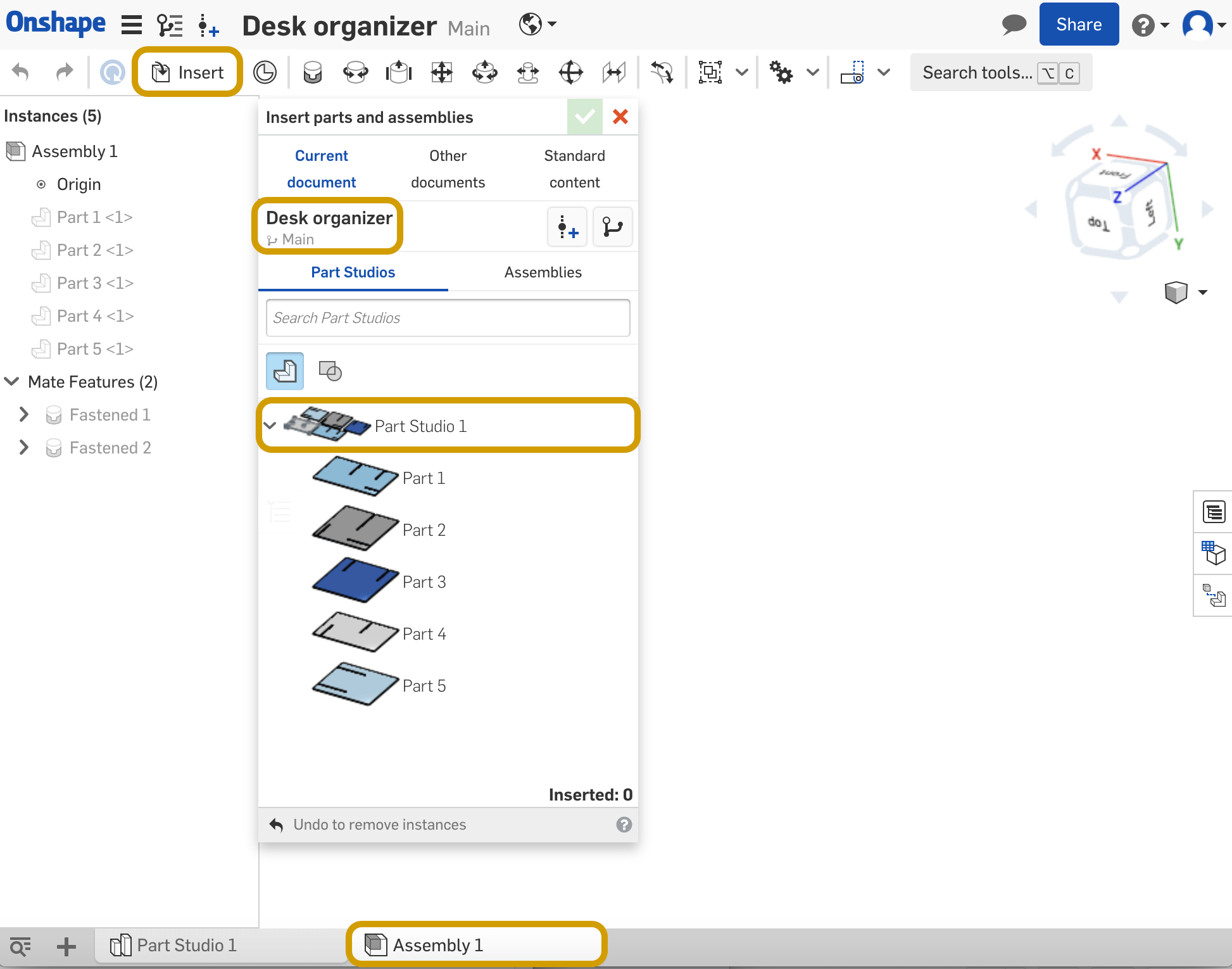This screenshot has height=969, width=1232.
Task: Click the create version icon in title bar
Action: pos(208,25)
